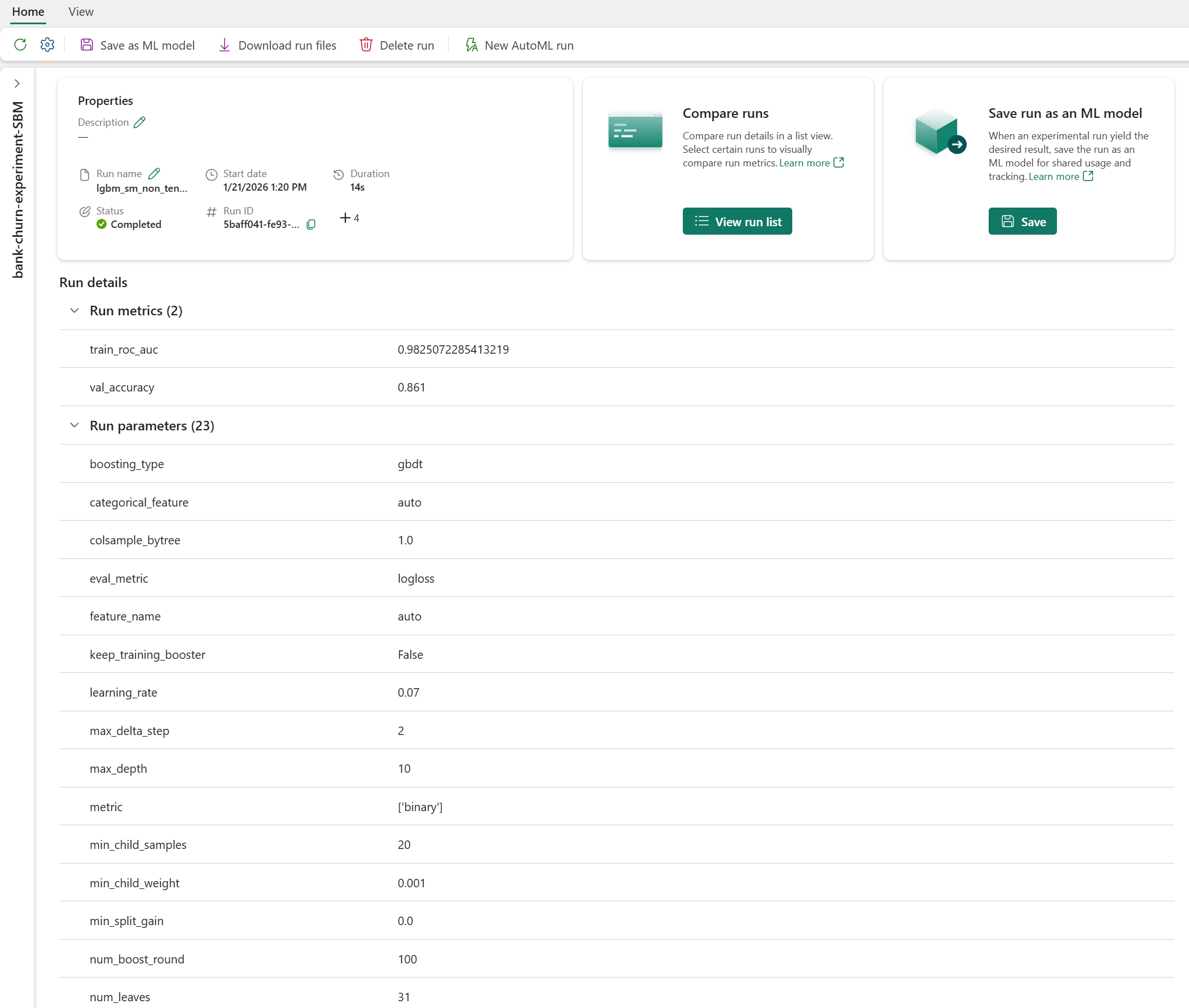Edit the Description with the pencil icon
1189x1008 pixels.
tap(139, 122)
